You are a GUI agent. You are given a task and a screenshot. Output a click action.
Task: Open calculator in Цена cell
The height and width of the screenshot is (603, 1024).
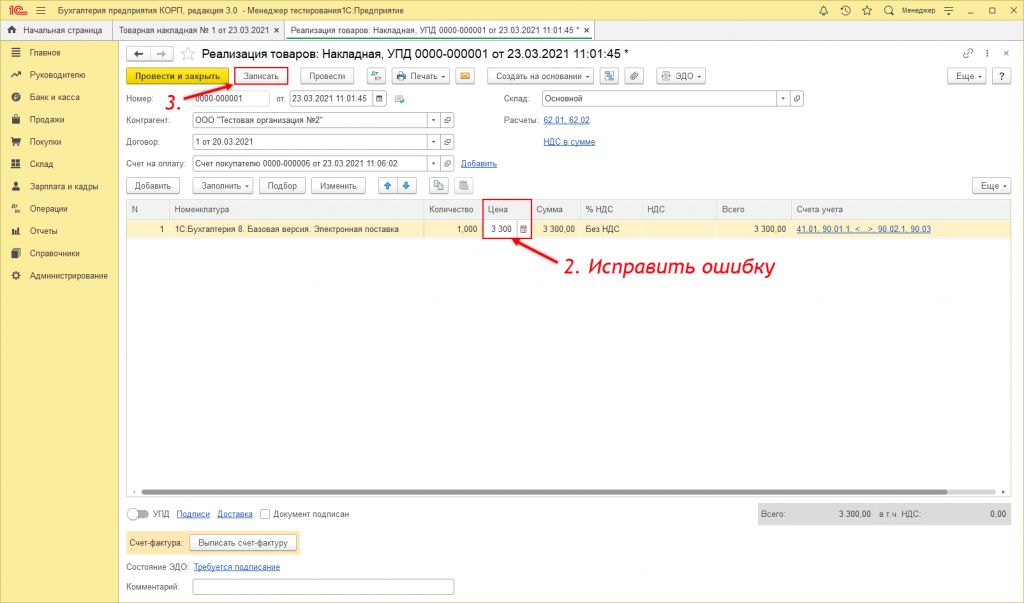tap(523, 229)
